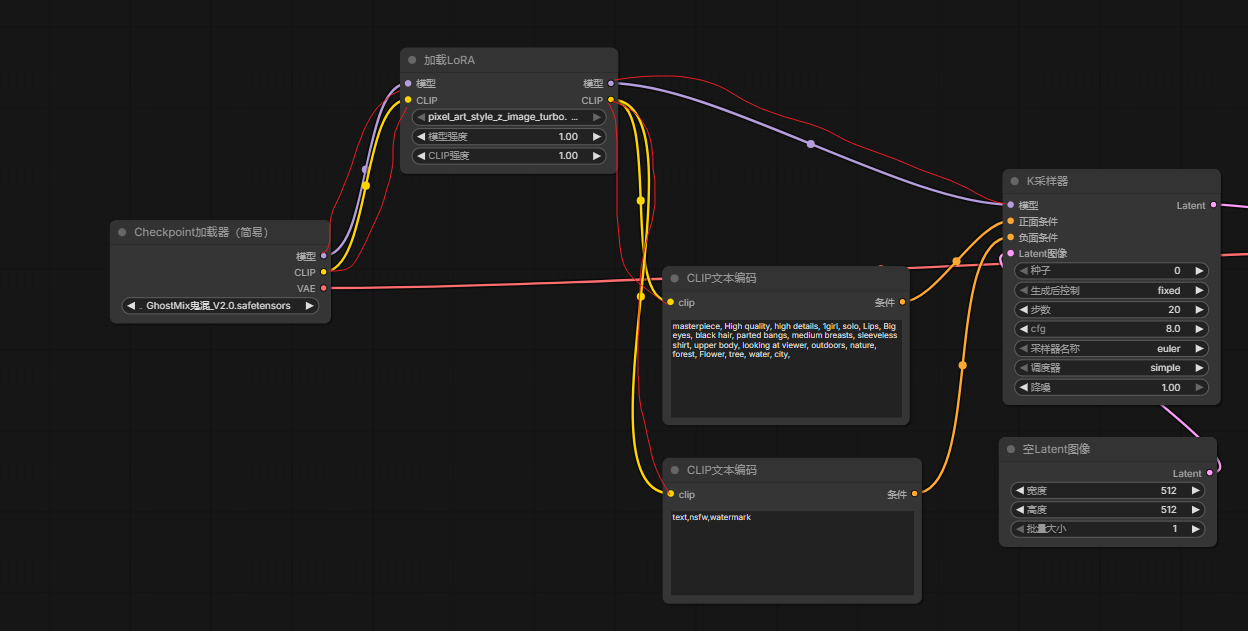Decrease 宽度 with its left arrow
The width and height of the screenshot is (1248, 631).
pyautogui.click(x=1020, y=491)
